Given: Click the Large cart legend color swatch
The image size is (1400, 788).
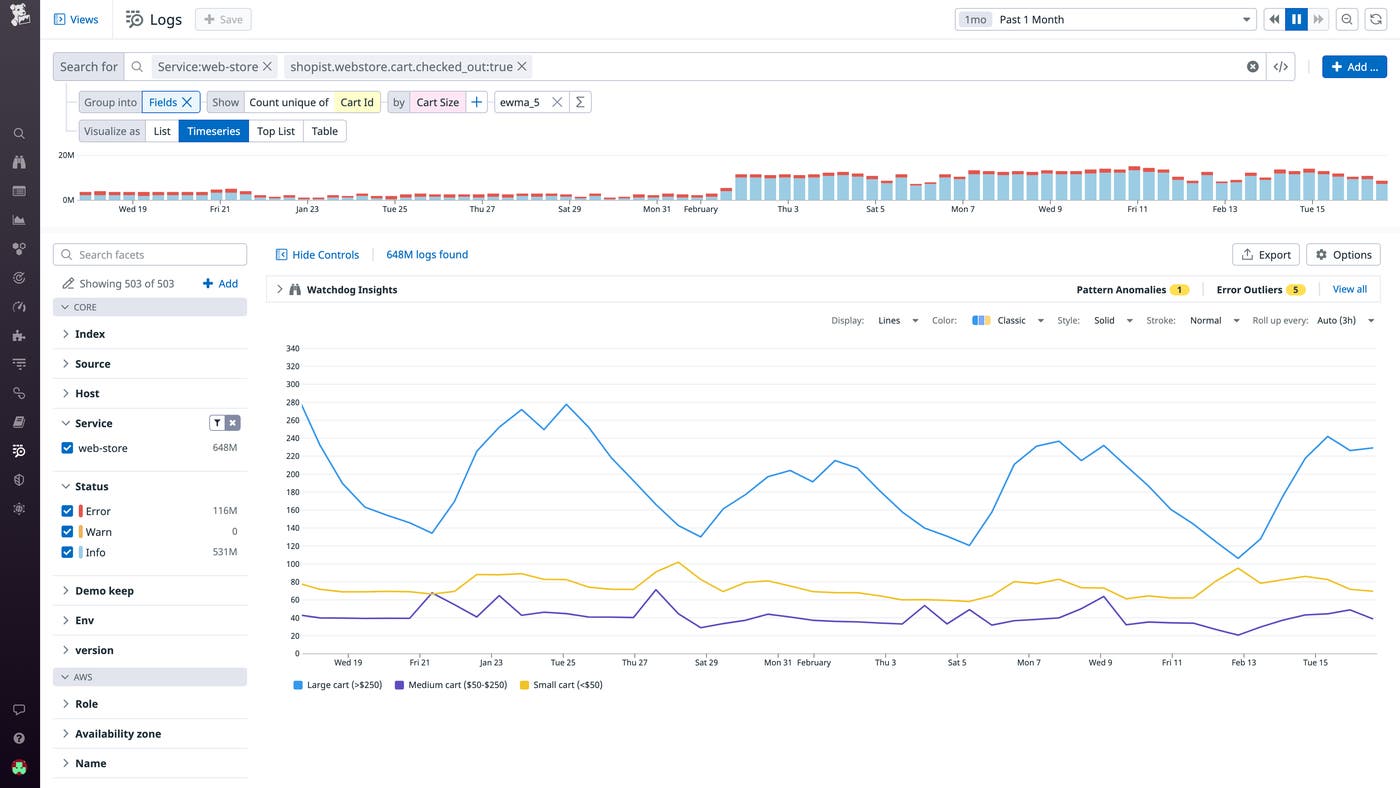Looking at the screenshot, I should tap(296, 684).
